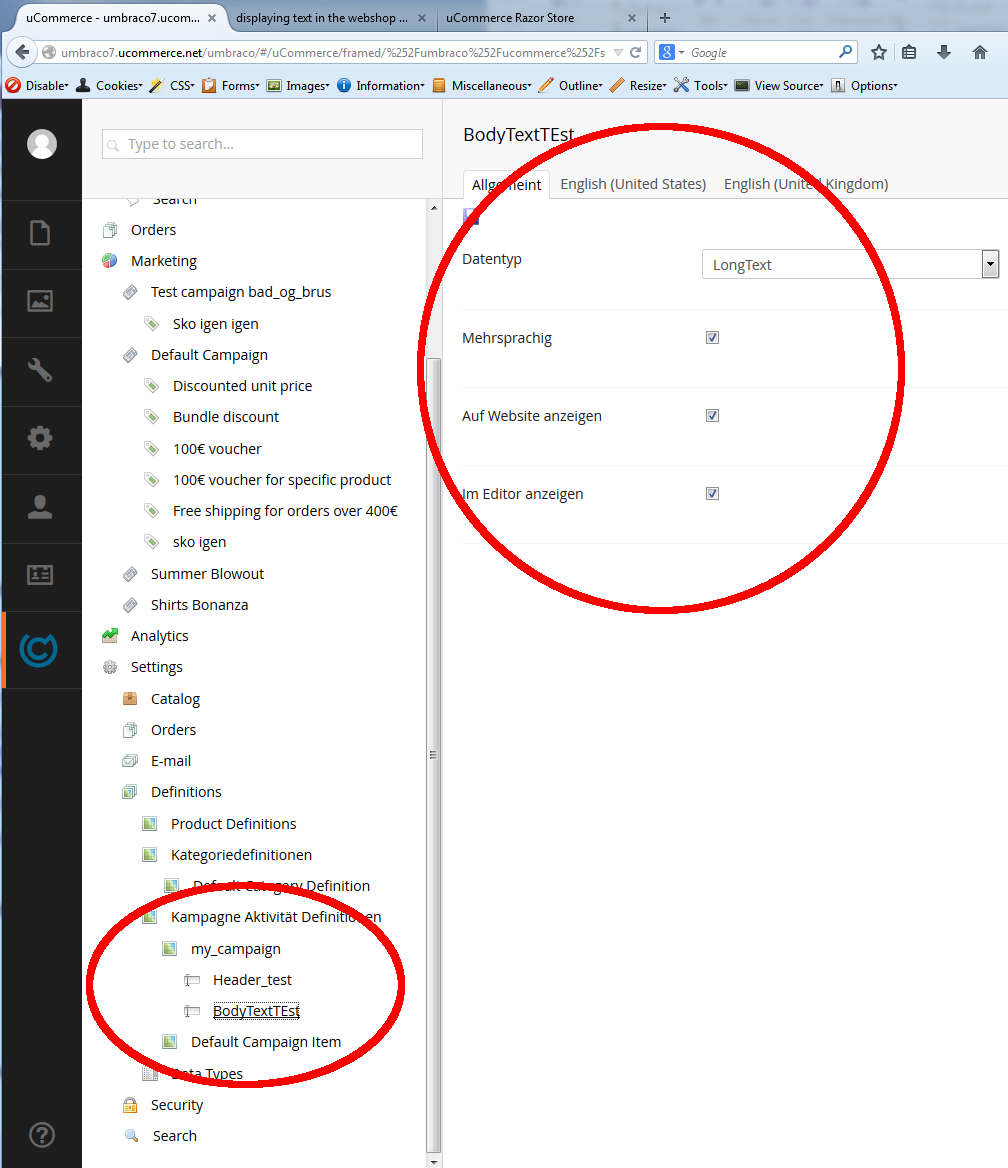Open the Members section ID card icon
The width and height of the screenshot is (1008, 1168).
click(x=40, y=574)
